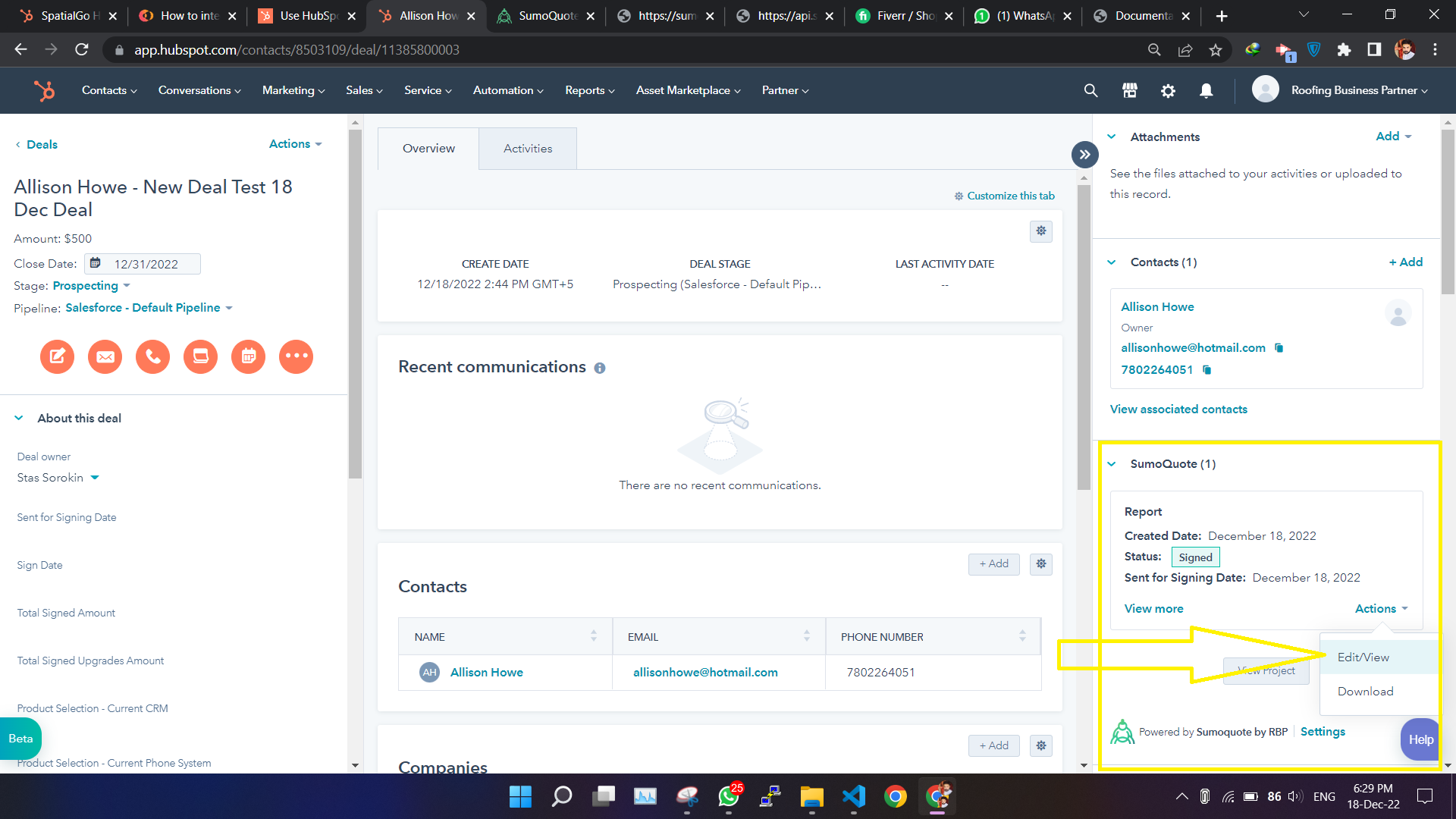The height and width of the screenshot is (819, 1456).
Task: Select the Overview tab
Action: coord(428,149)
